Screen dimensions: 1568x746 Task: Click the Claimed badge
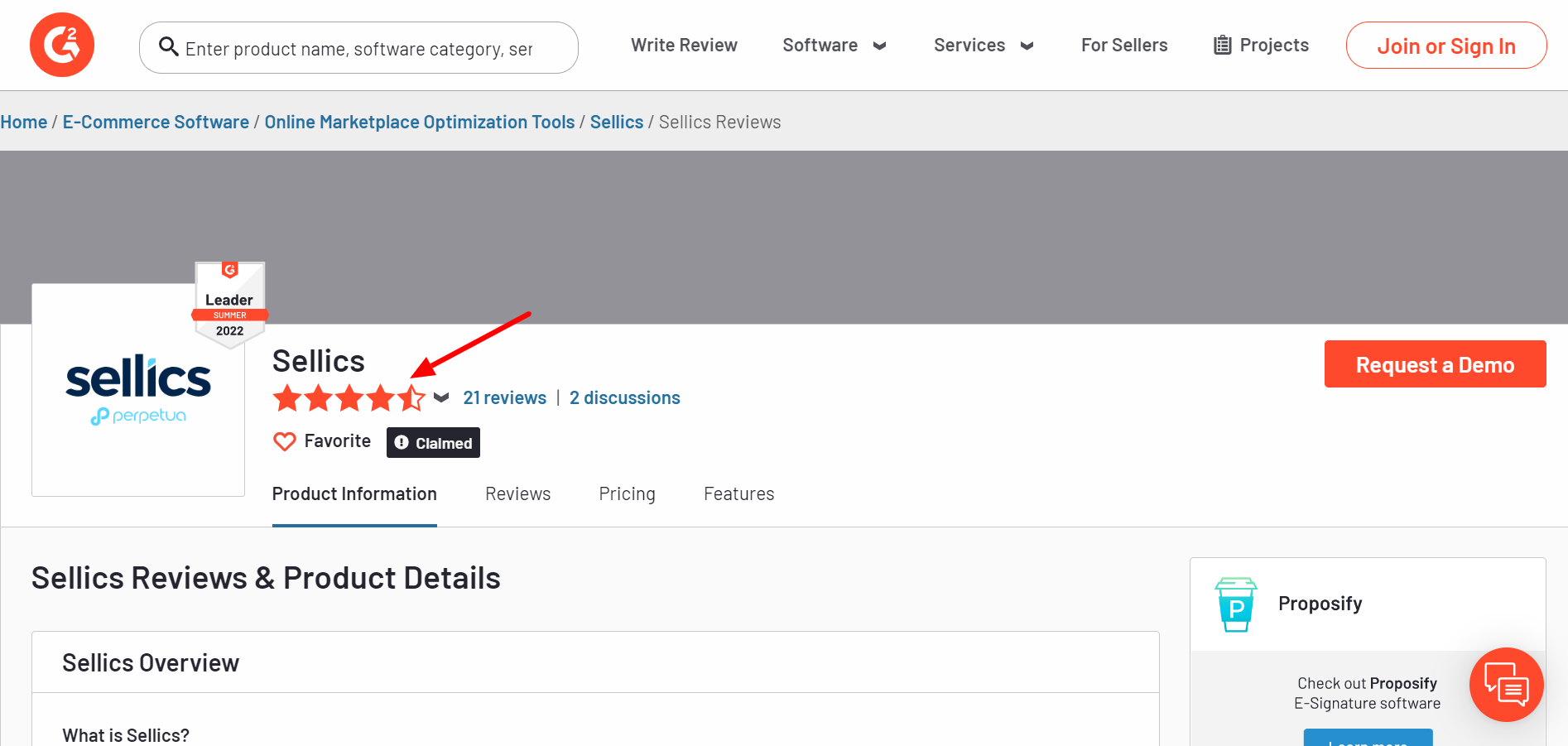tap(433, 443)
